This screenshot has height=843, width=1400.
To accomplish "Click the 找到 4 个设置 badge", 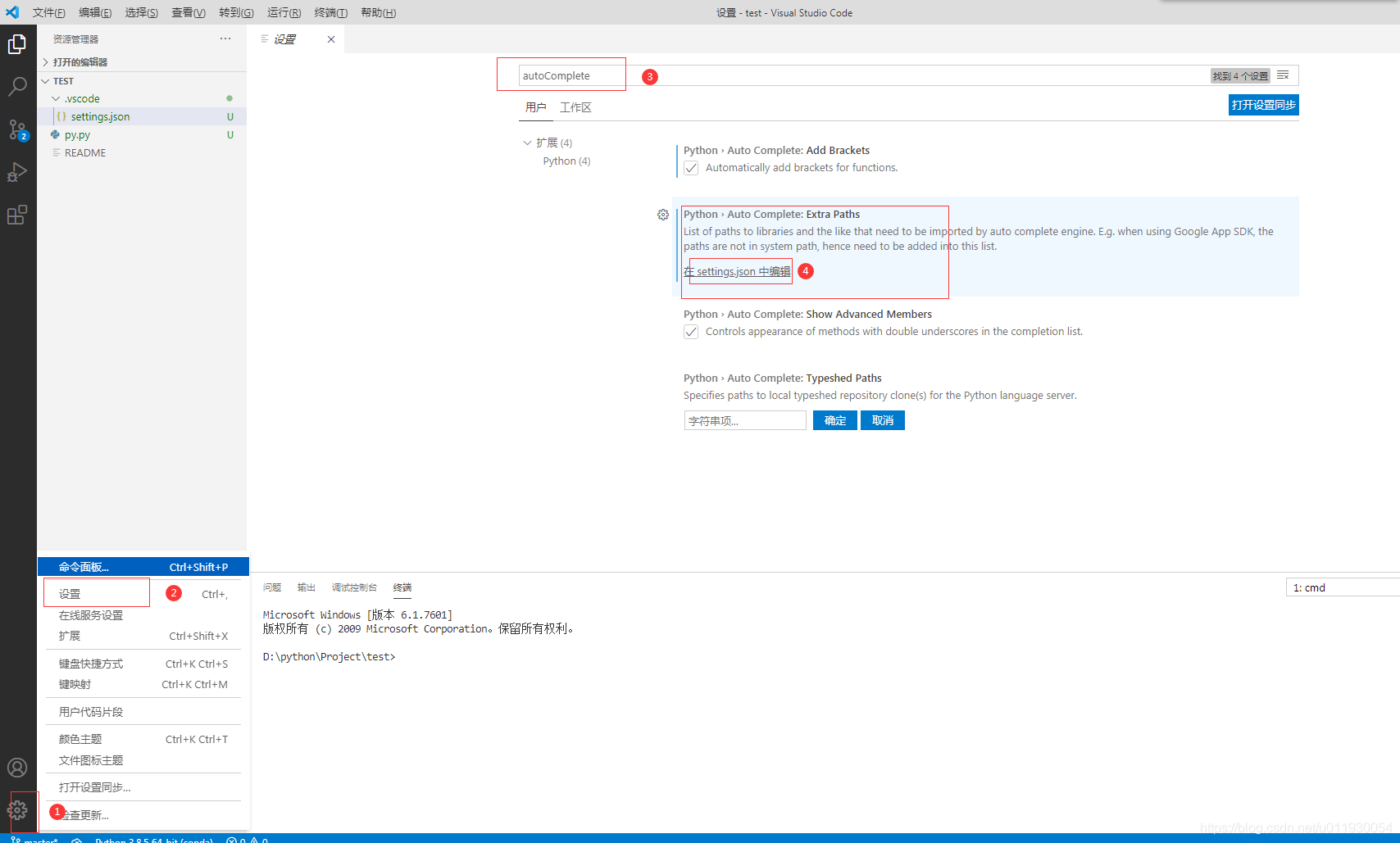I will [1240, 76].
